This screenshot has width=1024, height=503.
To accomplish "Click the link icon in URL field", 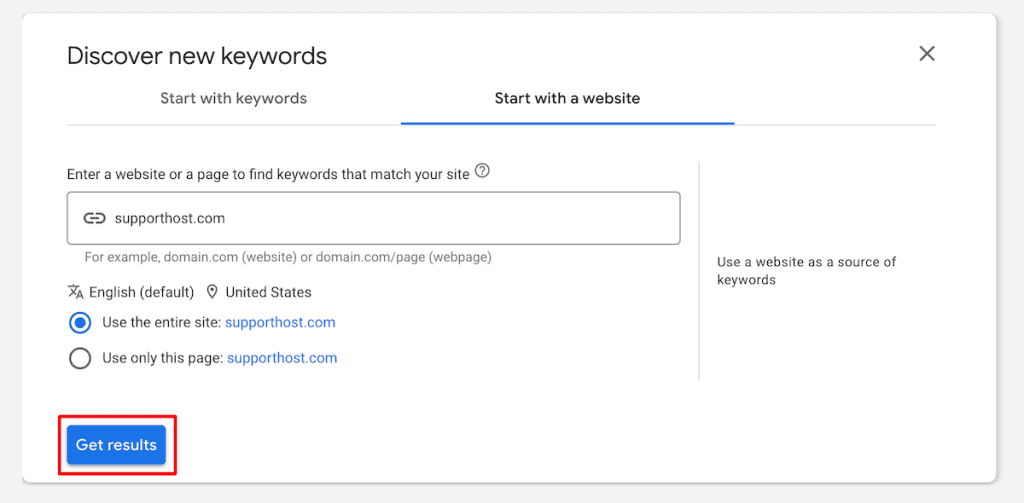I will pyautogui.click(x=94, y=218).
